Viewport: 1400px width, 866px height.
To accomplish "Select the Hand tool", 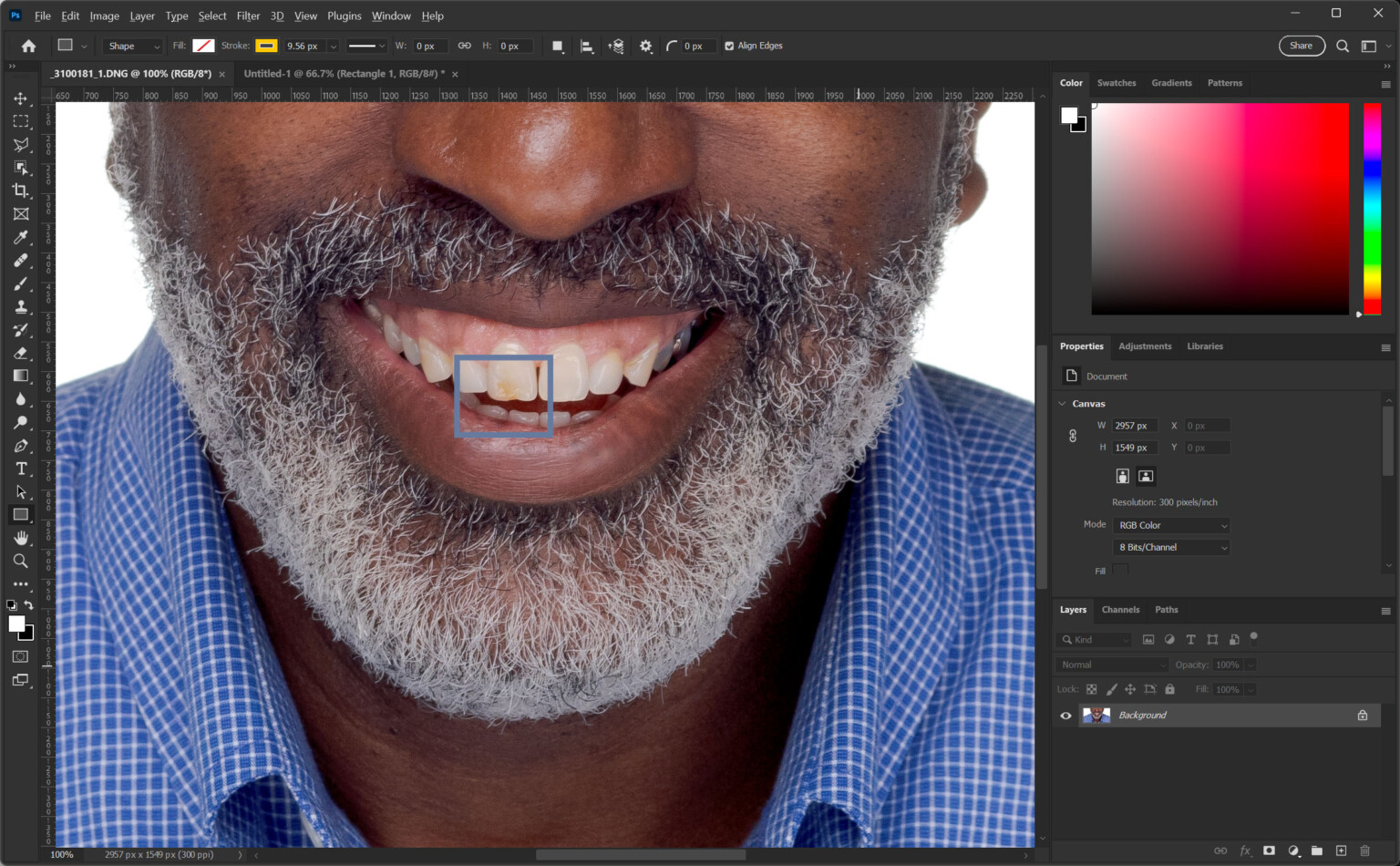I will [21, 537].
